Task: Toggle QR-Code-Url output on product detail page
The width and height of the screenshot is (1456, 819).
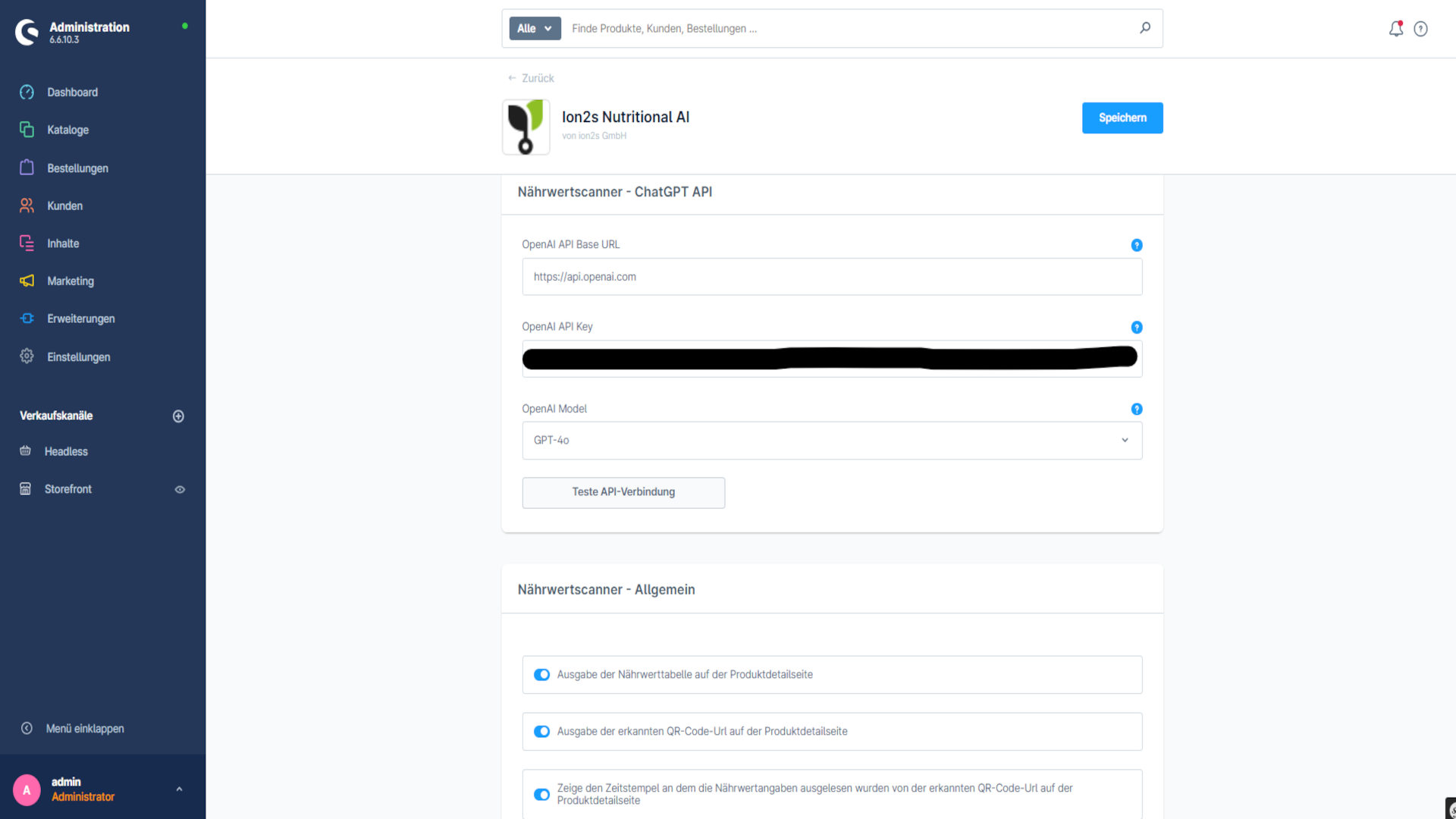Action: click(x=541, y=731)
